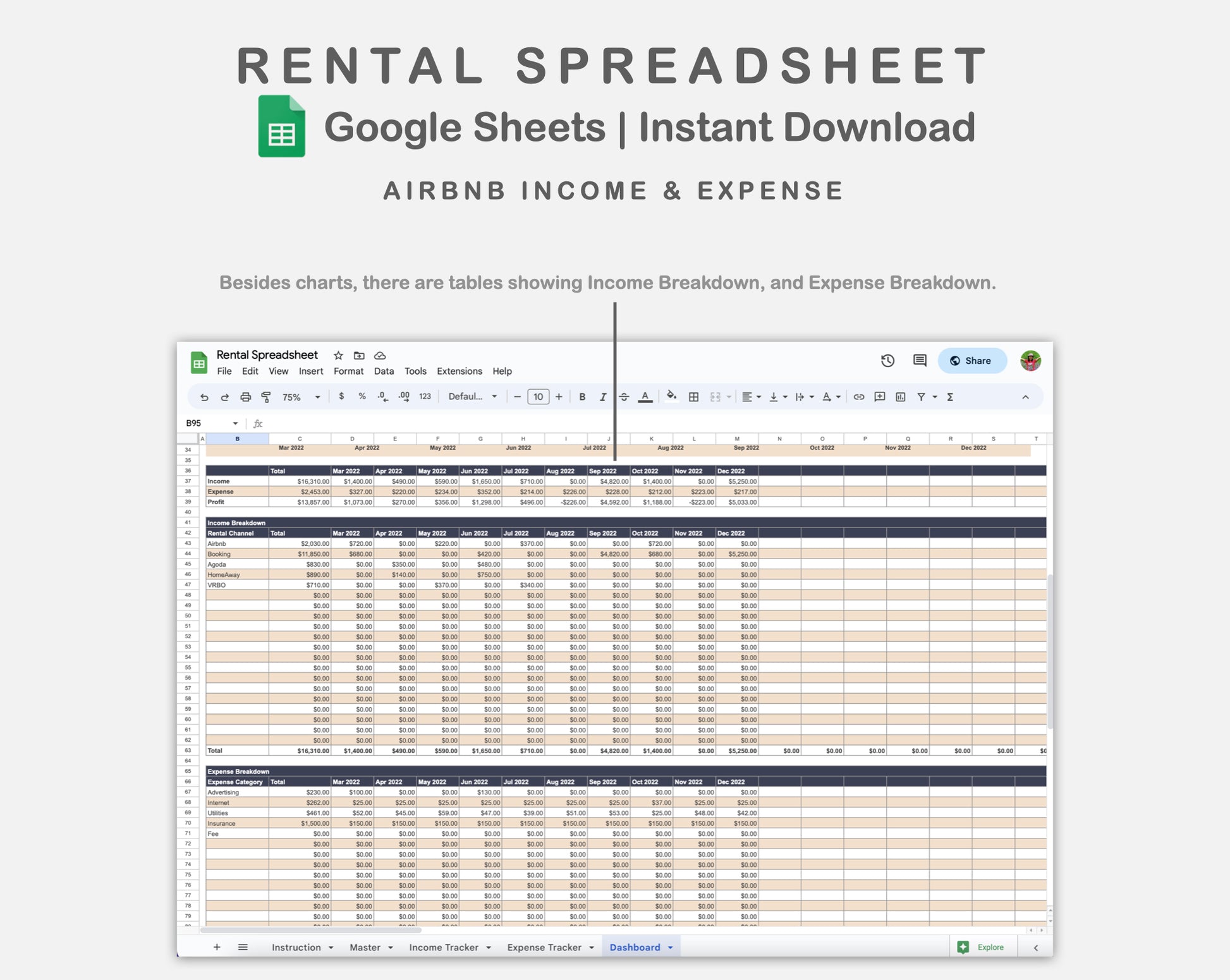Select the paint format tool
The width and height of the screenshot is (1230, 980).
(266, 397)
